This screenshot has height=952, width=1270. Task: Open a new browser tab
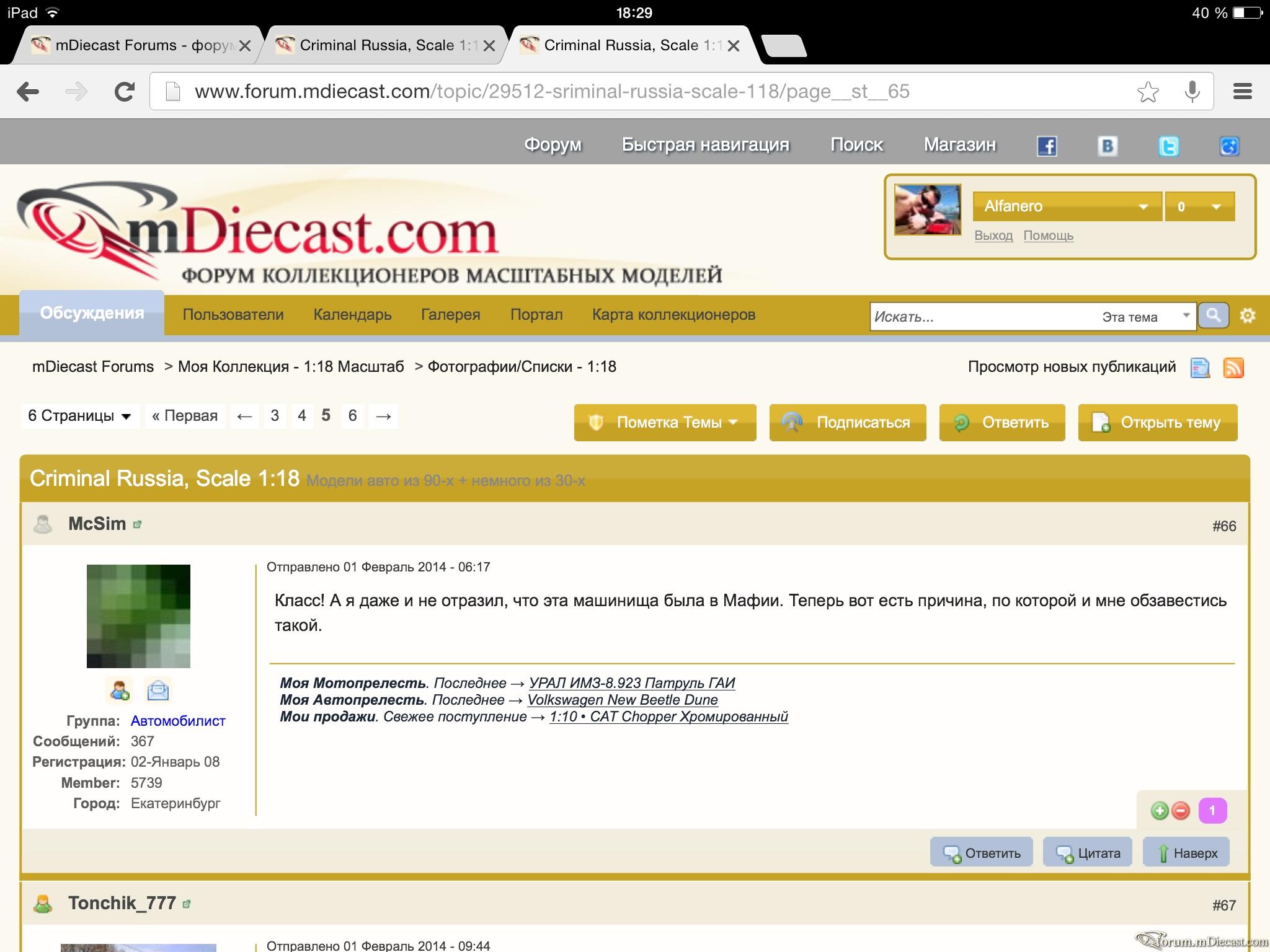click(x=784, y=46)
